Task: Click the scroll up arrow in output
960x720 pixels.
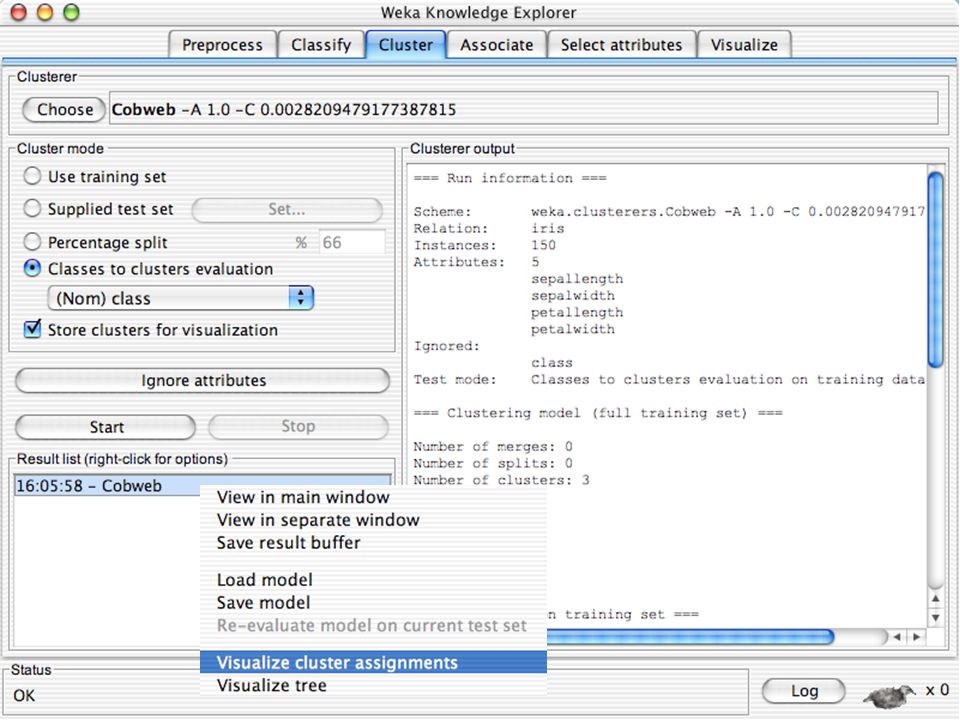Action: point(936,598)
